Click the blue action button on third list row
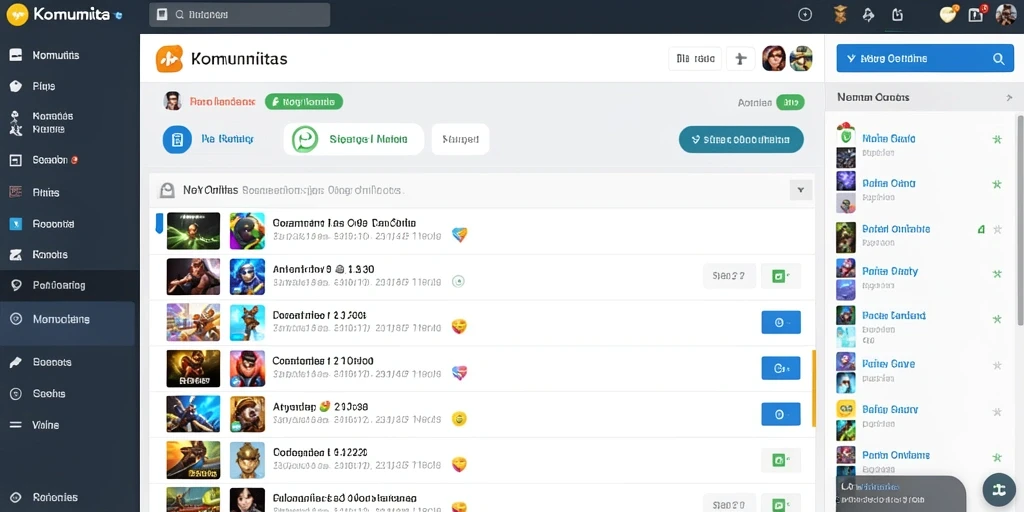 [x=781, y=322]
